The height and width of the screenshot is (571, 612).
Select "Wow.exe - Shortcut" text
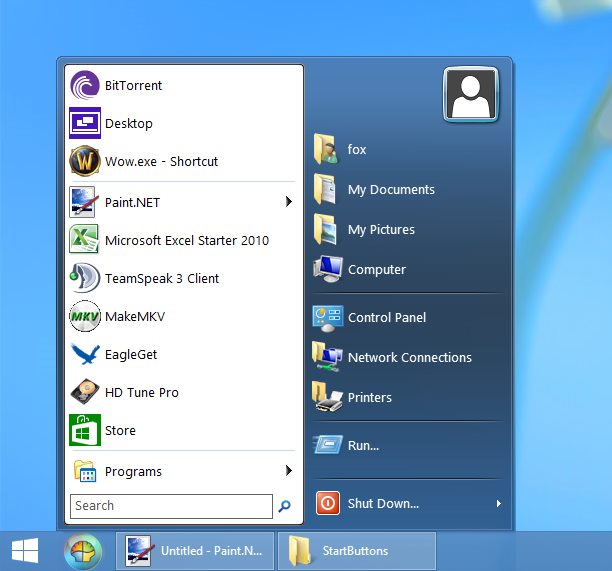point(161,162)
